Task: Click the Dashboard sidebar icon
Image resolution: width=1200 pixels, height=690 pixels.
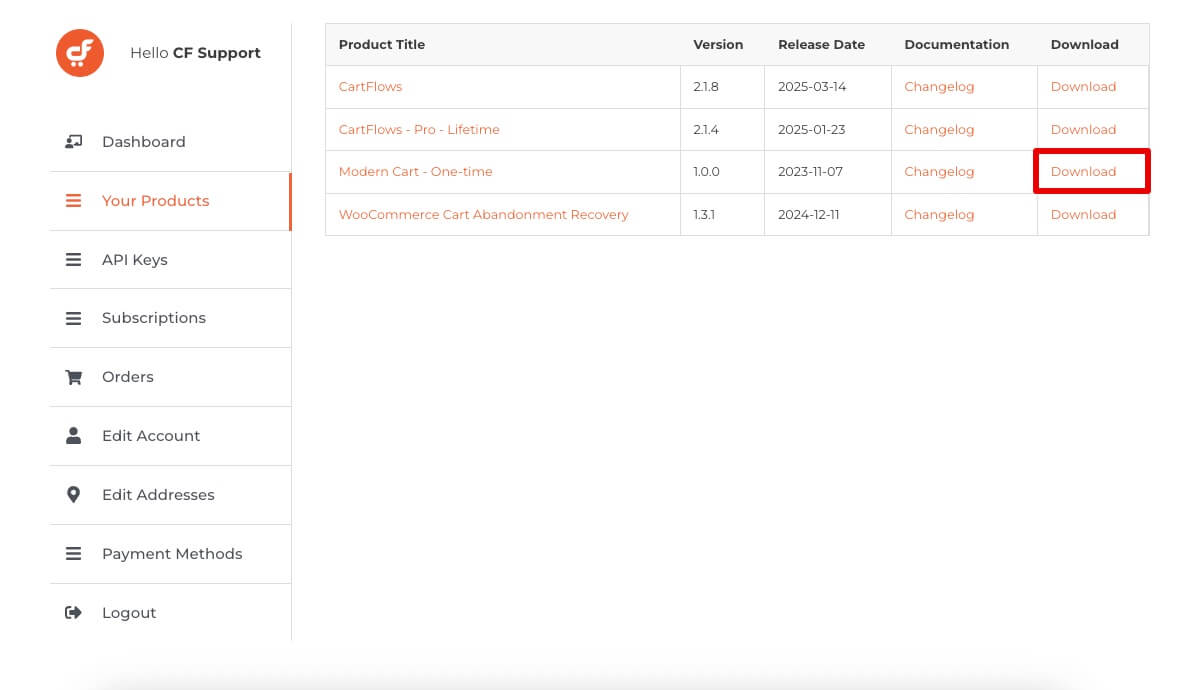Action: [73, 142]
